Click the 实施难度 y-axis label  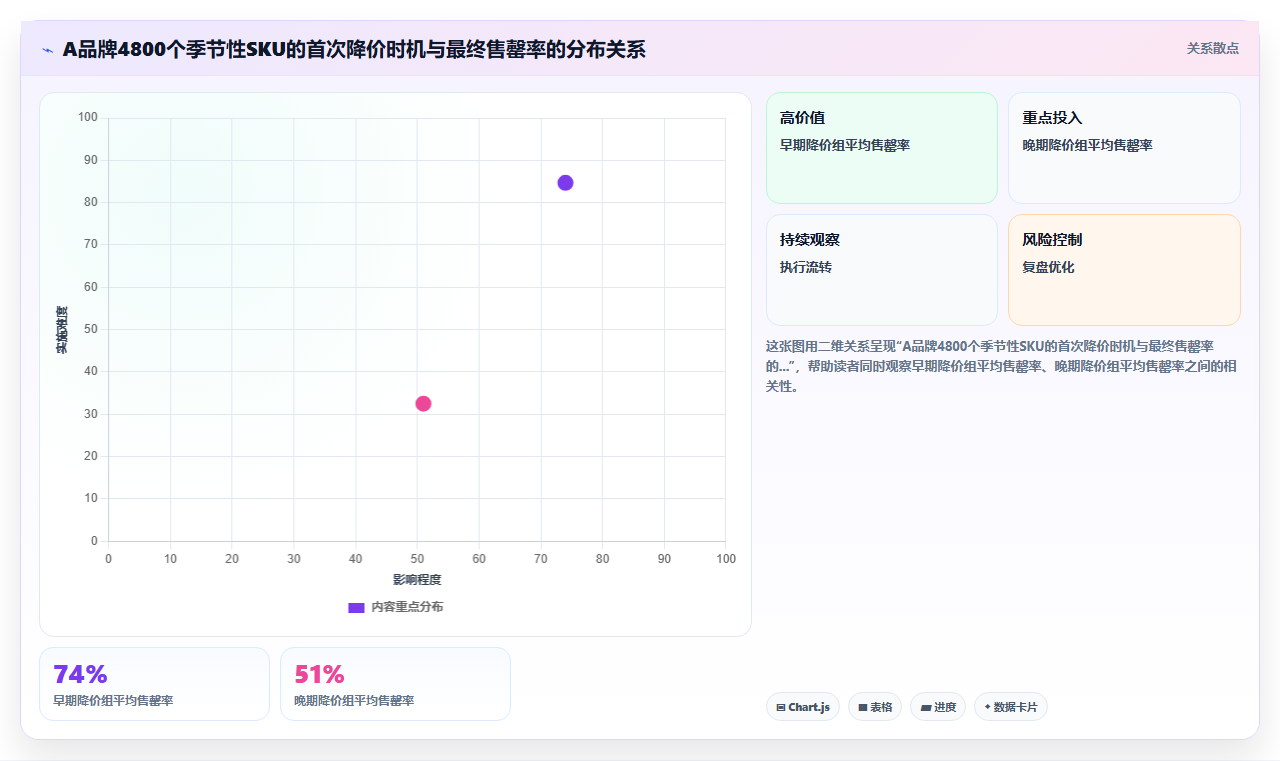coord(62,330)
